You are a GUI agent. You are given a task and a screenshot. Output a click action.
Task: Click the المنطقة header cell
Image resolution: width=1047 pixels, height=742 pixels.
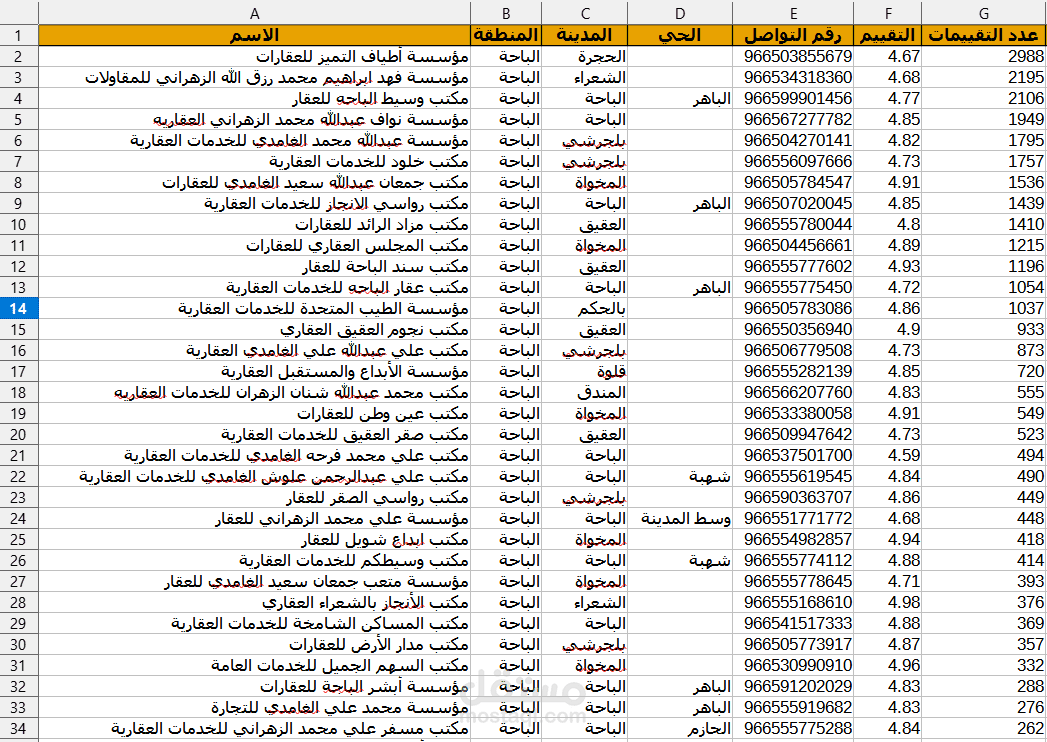(506, 35)
